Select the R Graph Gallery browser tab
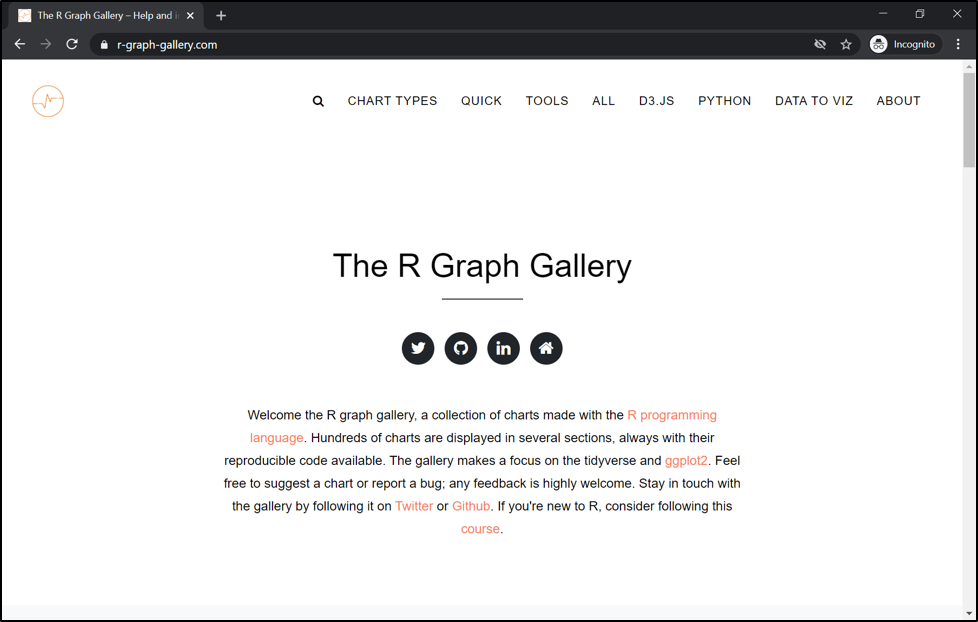 click(x=106, y=16)
